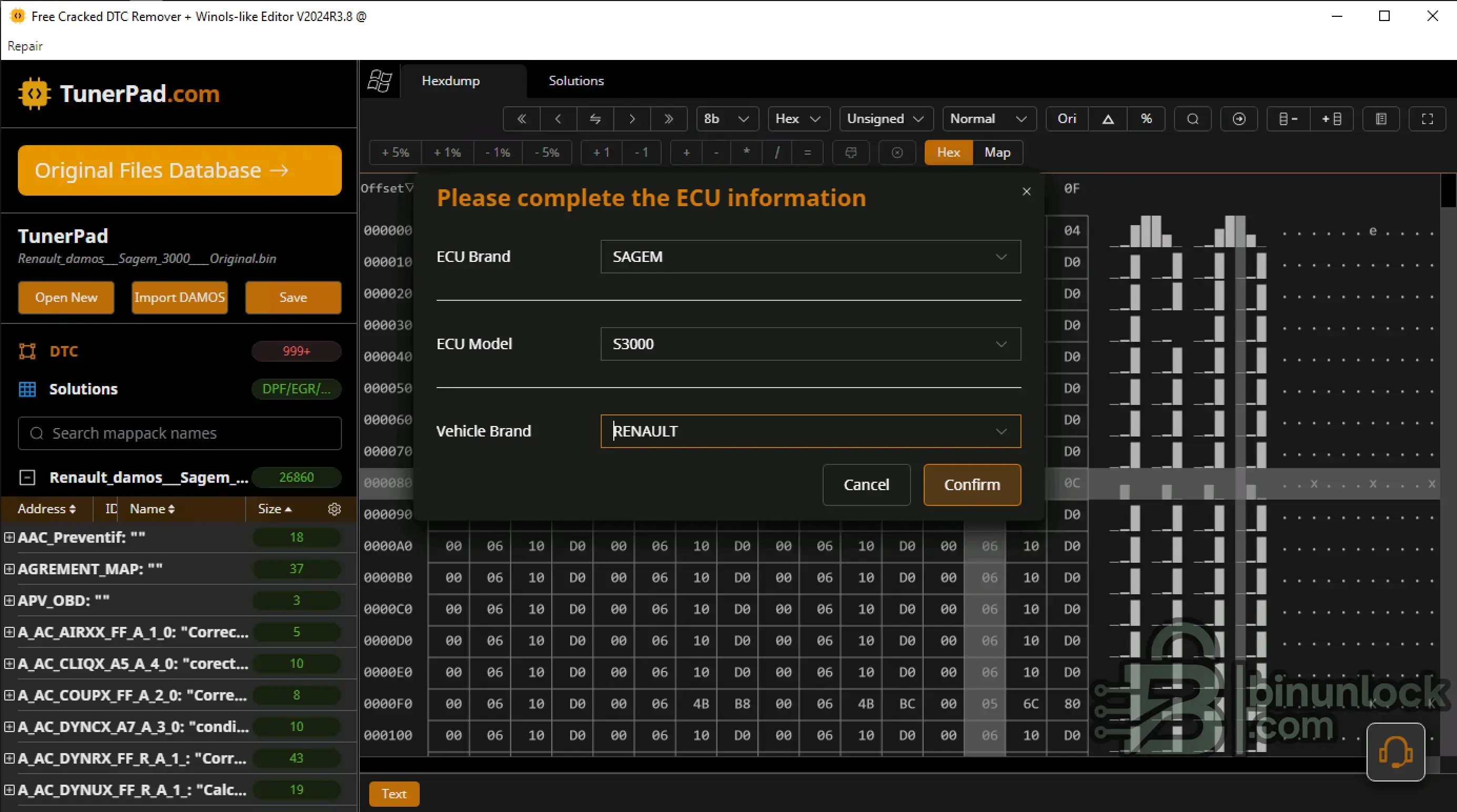The image size is (1457, 812).
Task: Click the Open New button
Action: click(66, 298)
